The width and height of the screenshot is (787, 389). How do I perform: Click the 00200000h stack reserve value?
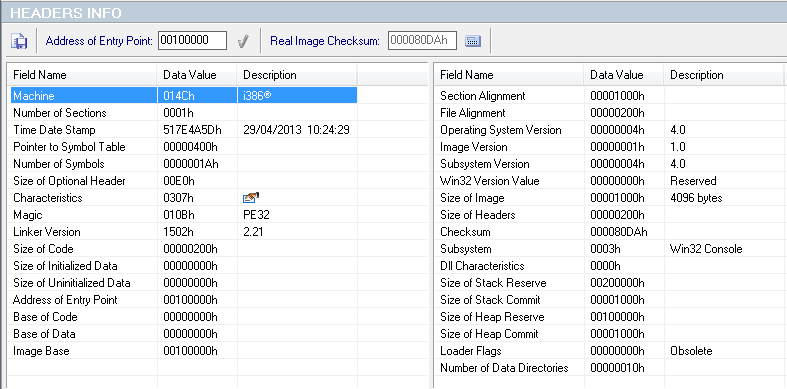click(x=617, y=283)
